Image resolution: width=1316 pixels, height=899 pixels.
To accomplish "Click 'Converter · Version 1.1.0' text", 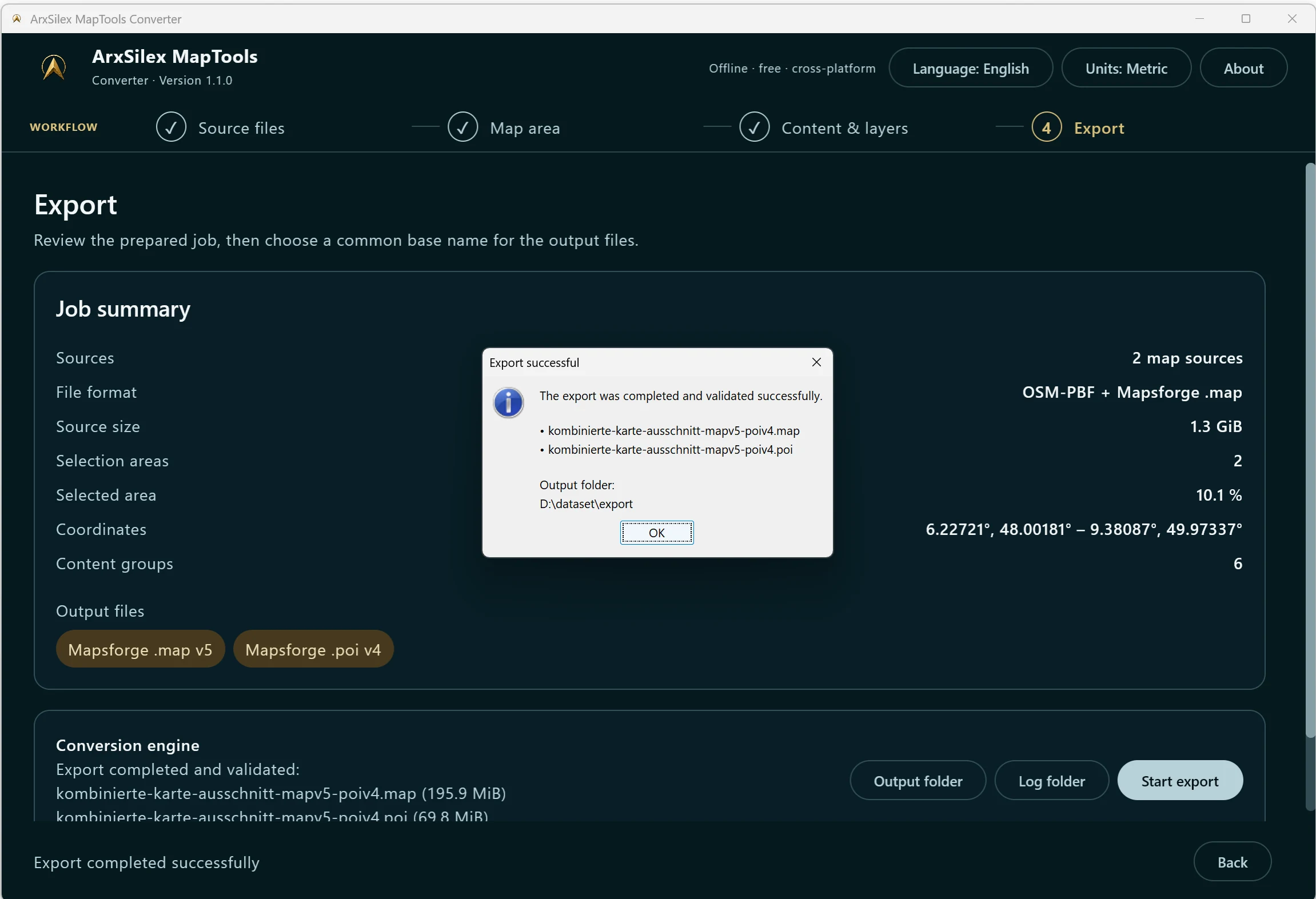I will point(162,81).
